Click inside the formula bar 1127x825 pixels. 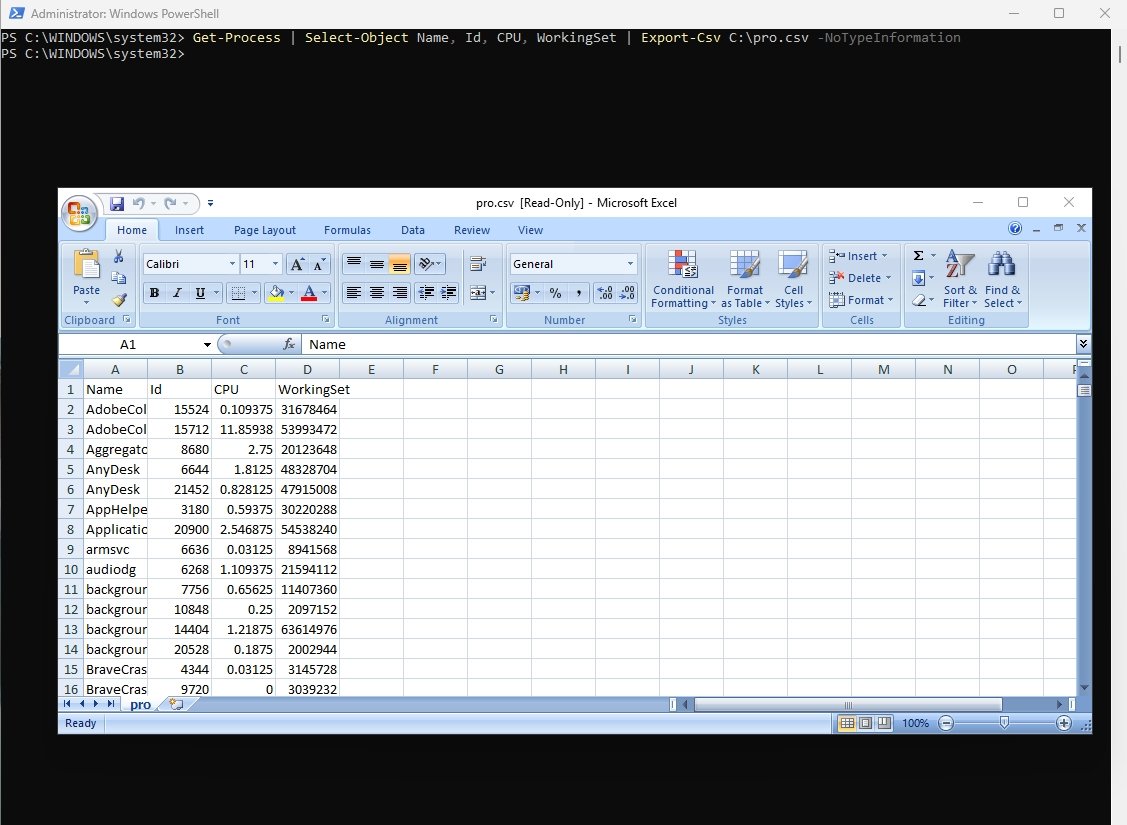pos(688,345)
